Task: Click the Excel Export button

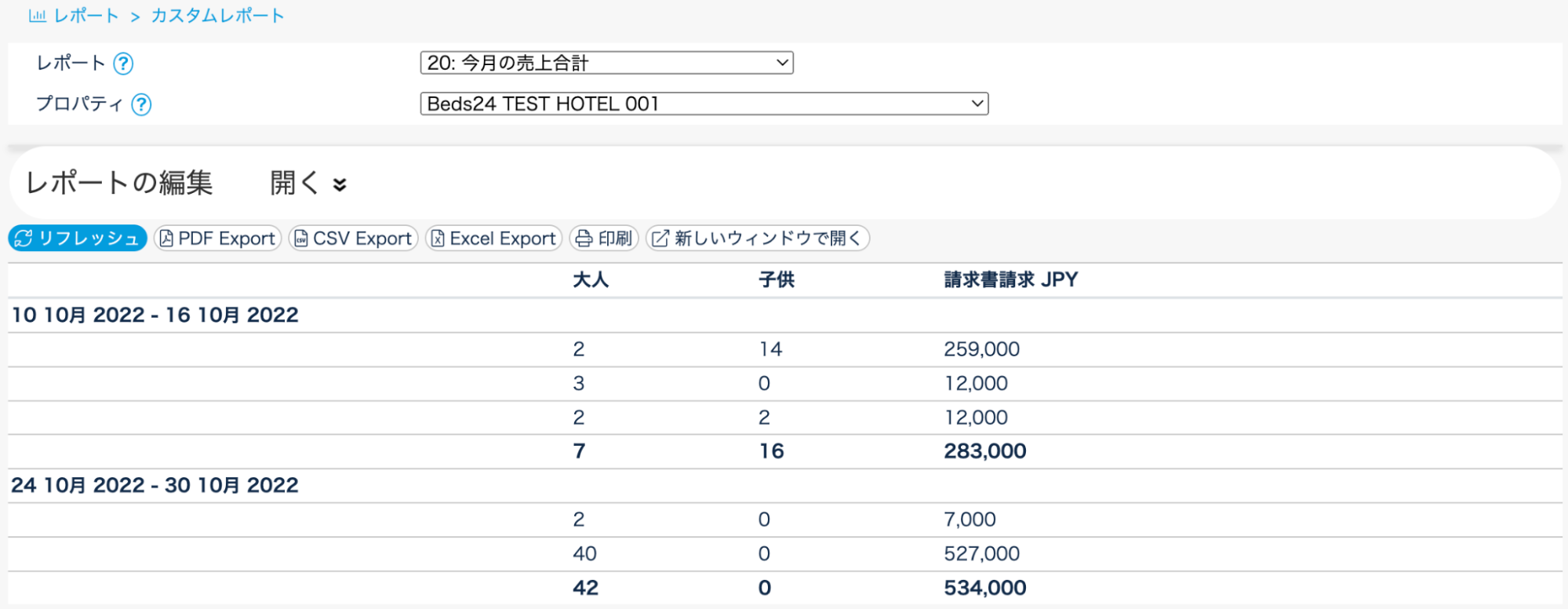Action: point(493,239)
